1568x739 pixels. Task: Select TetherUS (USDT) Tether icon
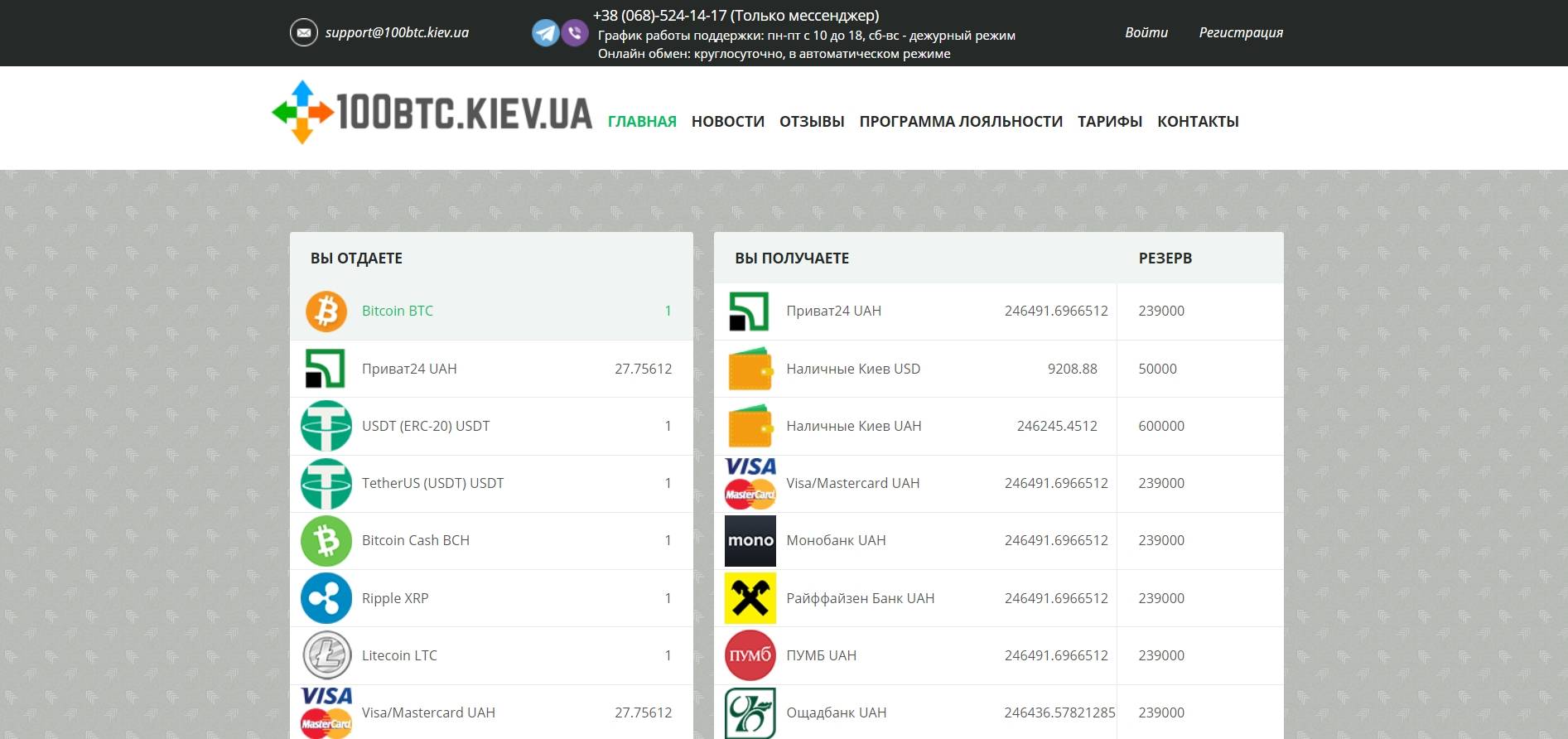tap(326, 483)
